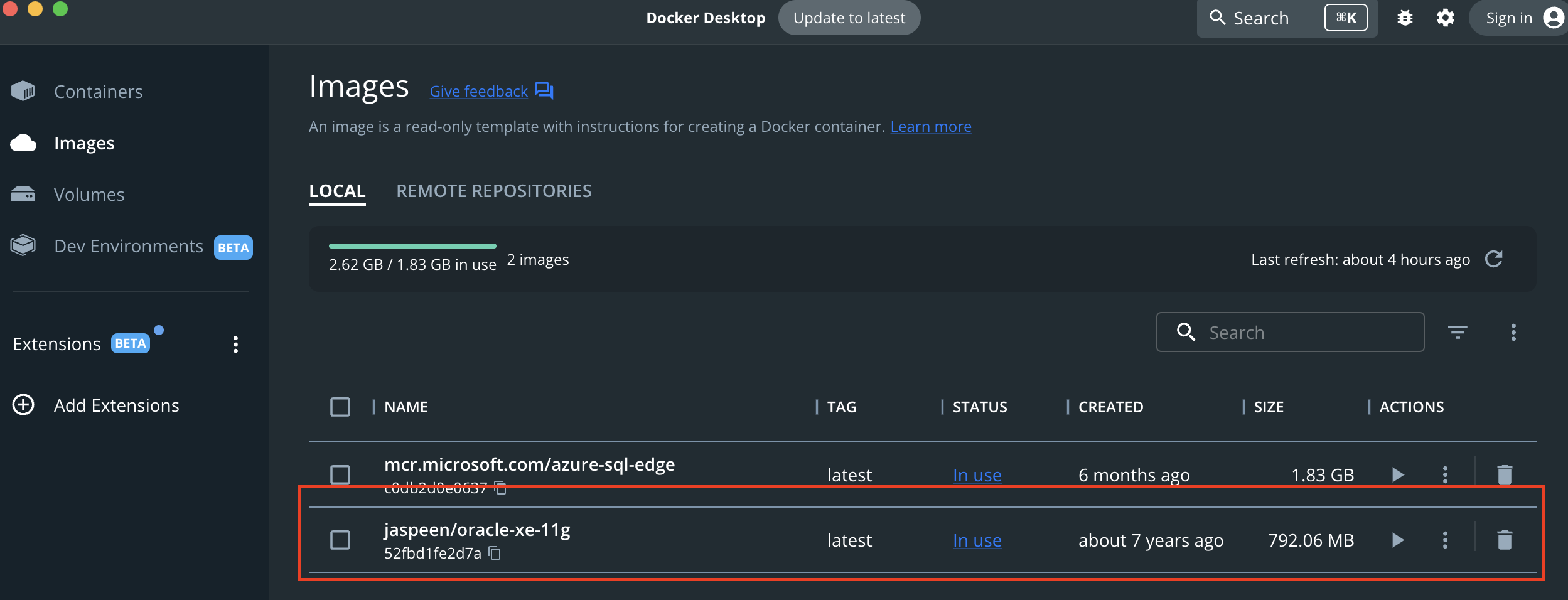Image resolution: width=1568 pixels, height=600 pixels.
Task: Open the Learn more link
Action: click(931, 126)
